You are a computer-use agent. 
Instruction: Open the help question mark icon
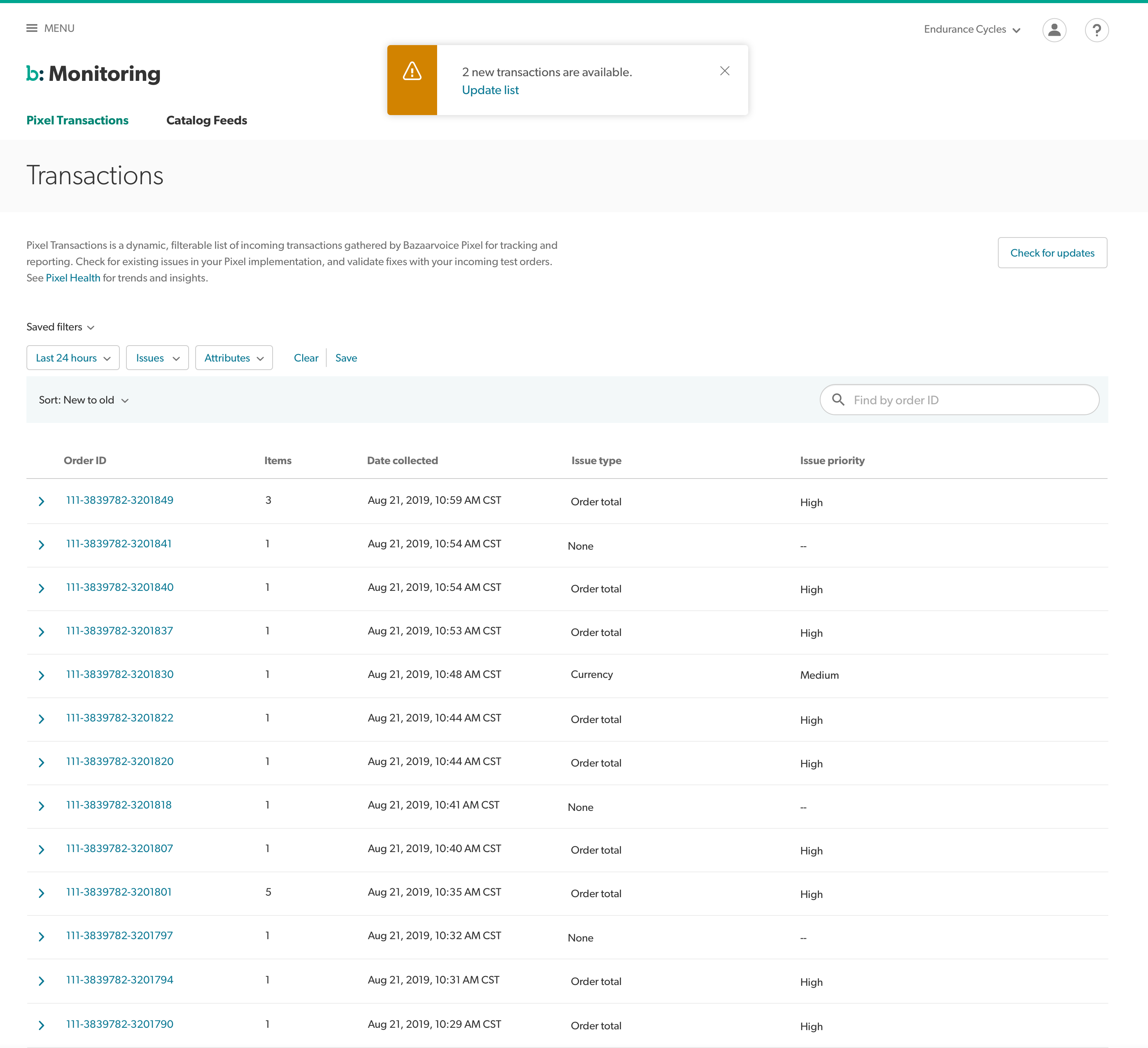click(x=1096, y=30)
